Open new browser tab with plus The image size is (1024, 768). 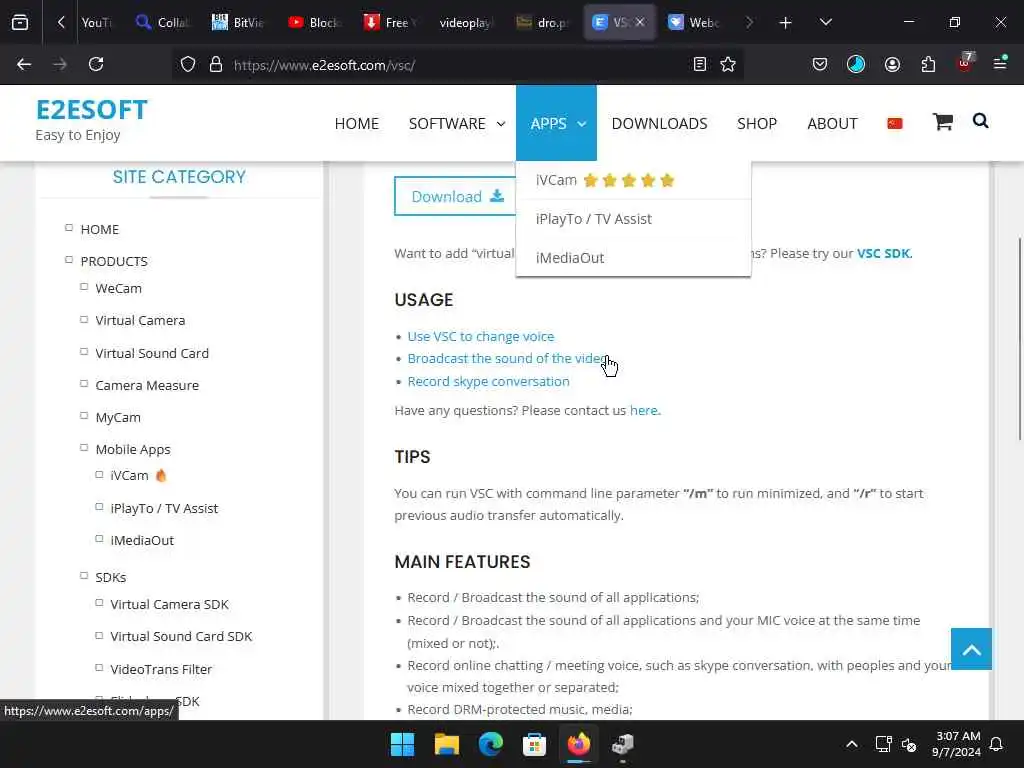pyautogui.click(x=785, y=23)
